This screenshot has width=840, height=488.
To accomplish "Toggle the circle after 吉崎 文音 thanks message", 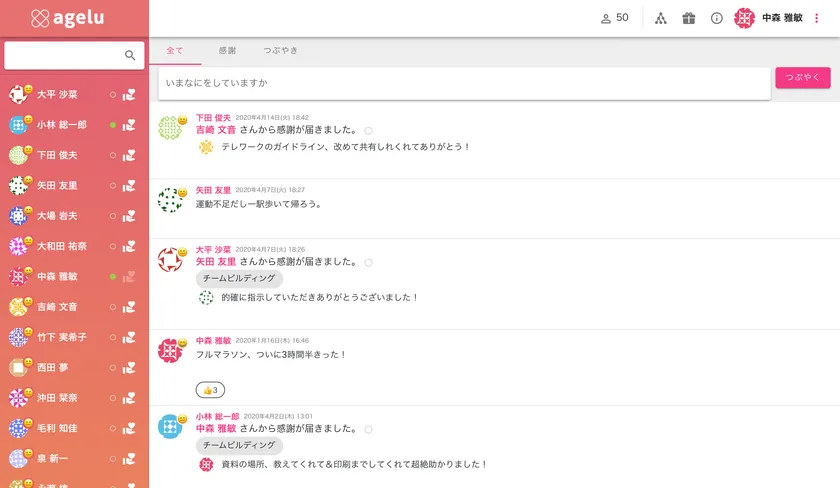I will (x=369, y=130).
